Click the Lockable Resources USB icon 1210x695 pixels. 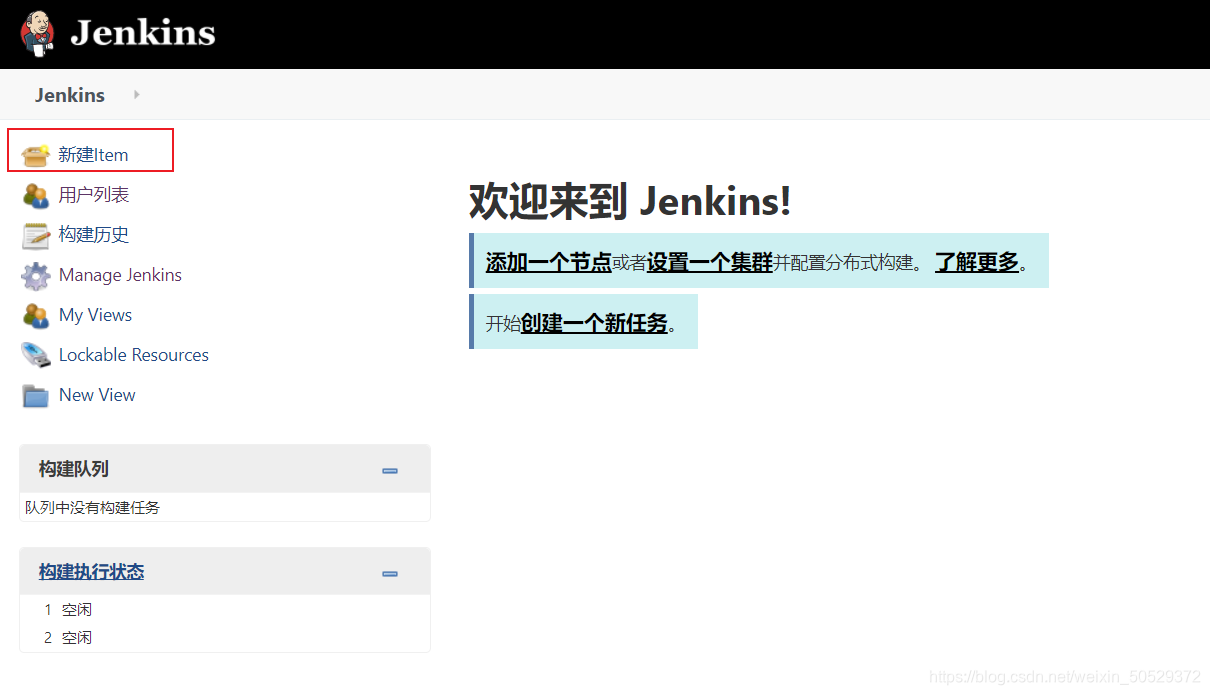pos(36,355)
